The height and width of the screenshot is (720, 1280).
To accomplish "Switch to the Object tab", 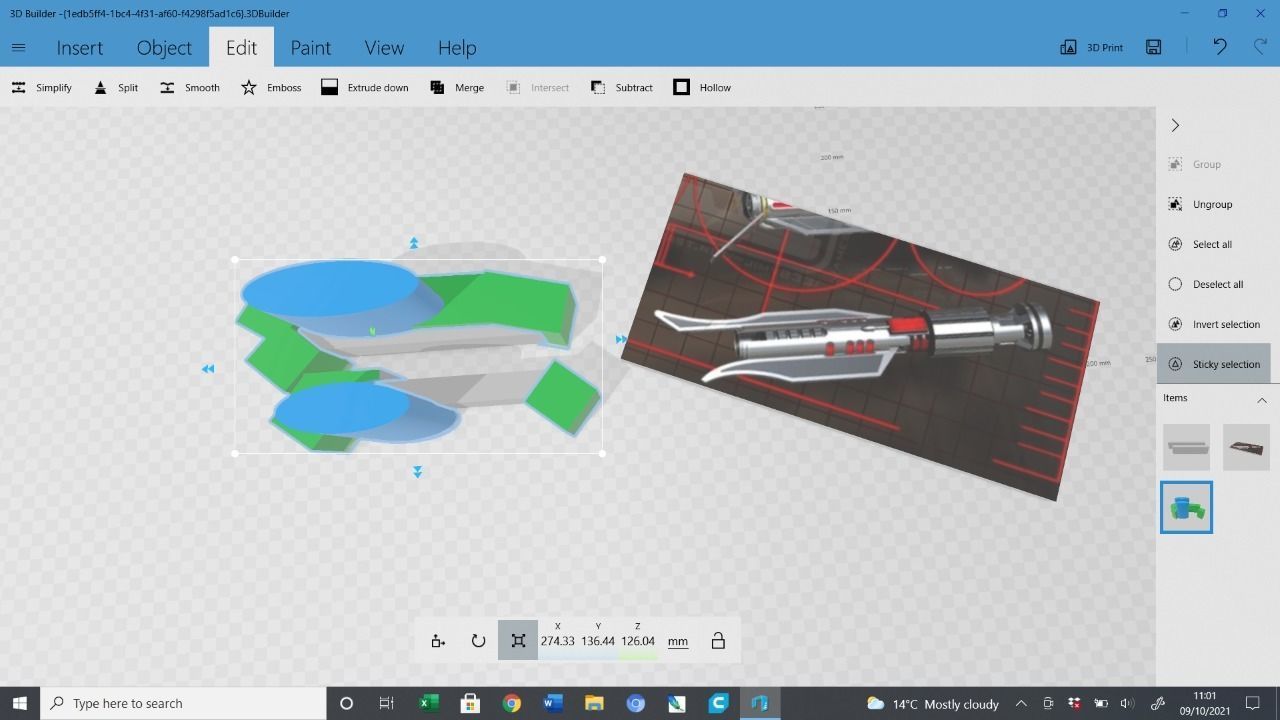I will tap(164, 47).
